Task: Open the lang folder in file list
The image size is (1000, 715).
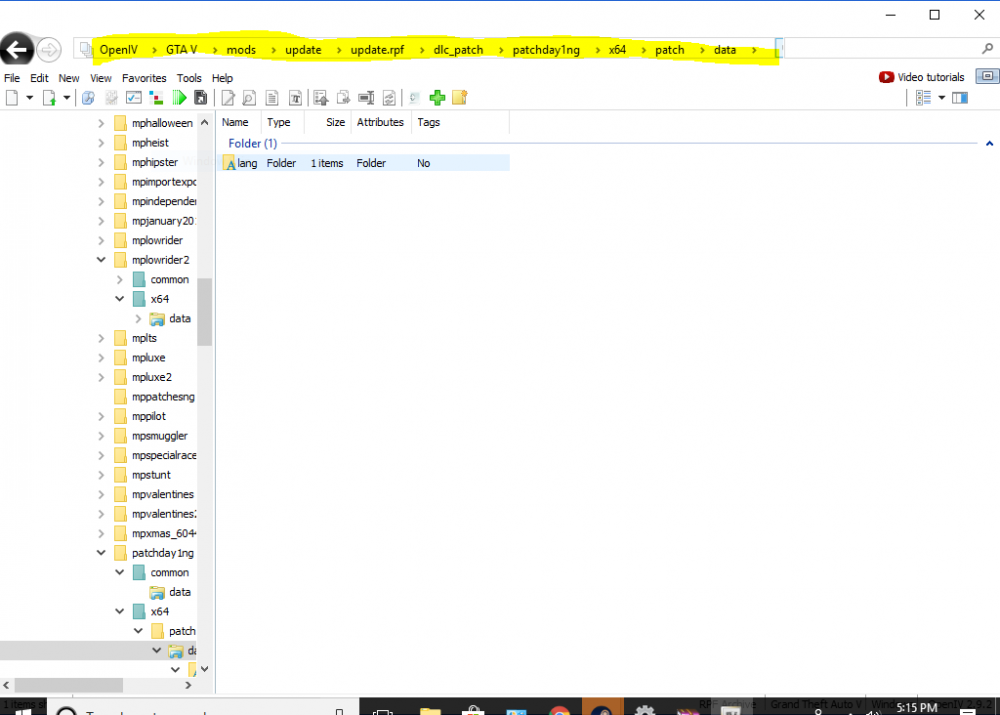Action: (247, 162)
